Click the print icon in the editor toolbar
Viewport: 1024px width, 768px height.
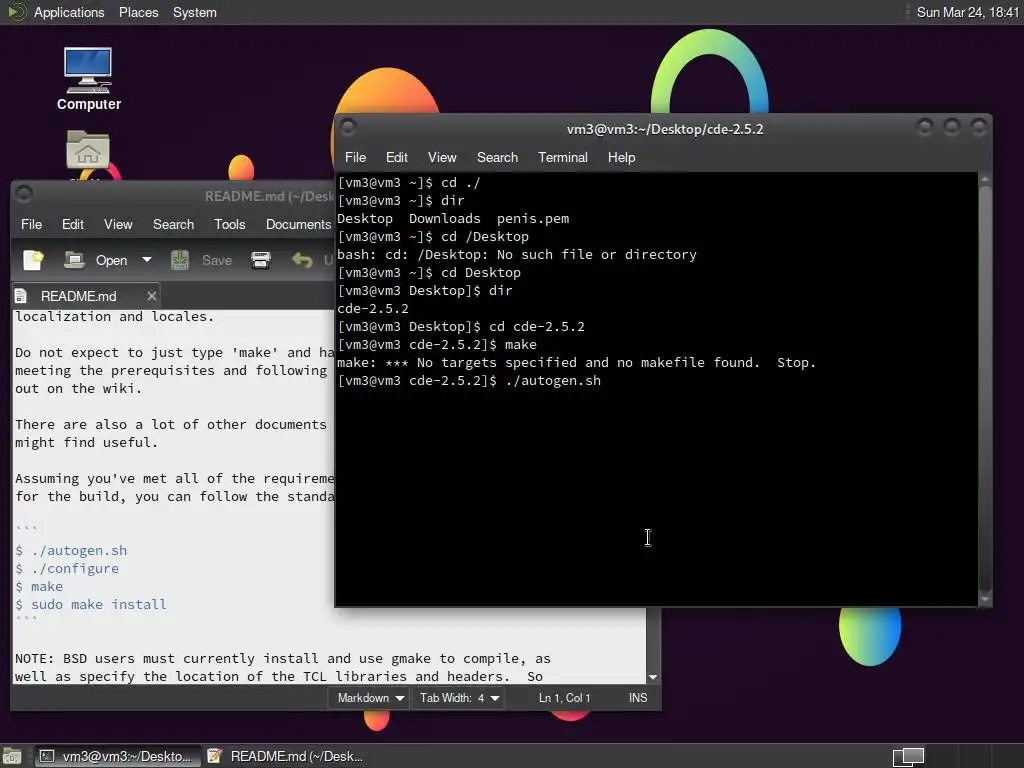click(x=261, y=260)
